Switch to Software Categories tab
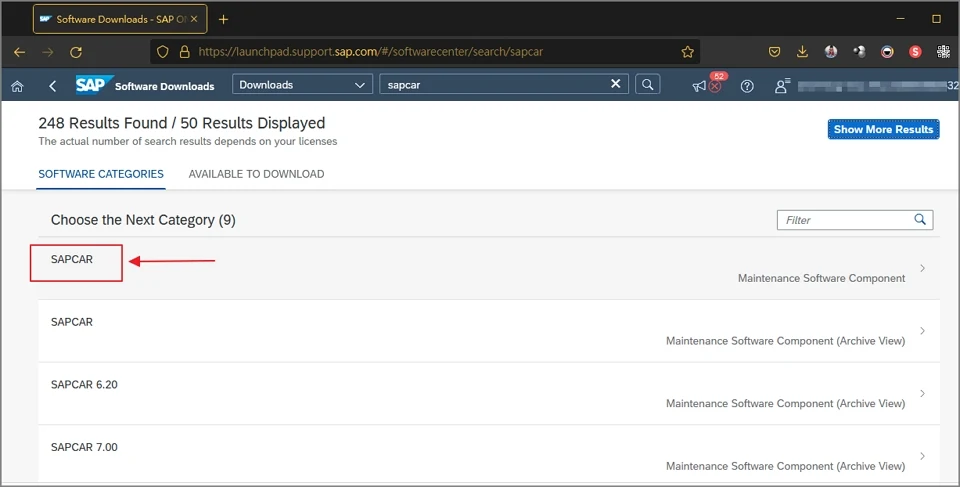 pyautogui.click(x=101, y=174)
